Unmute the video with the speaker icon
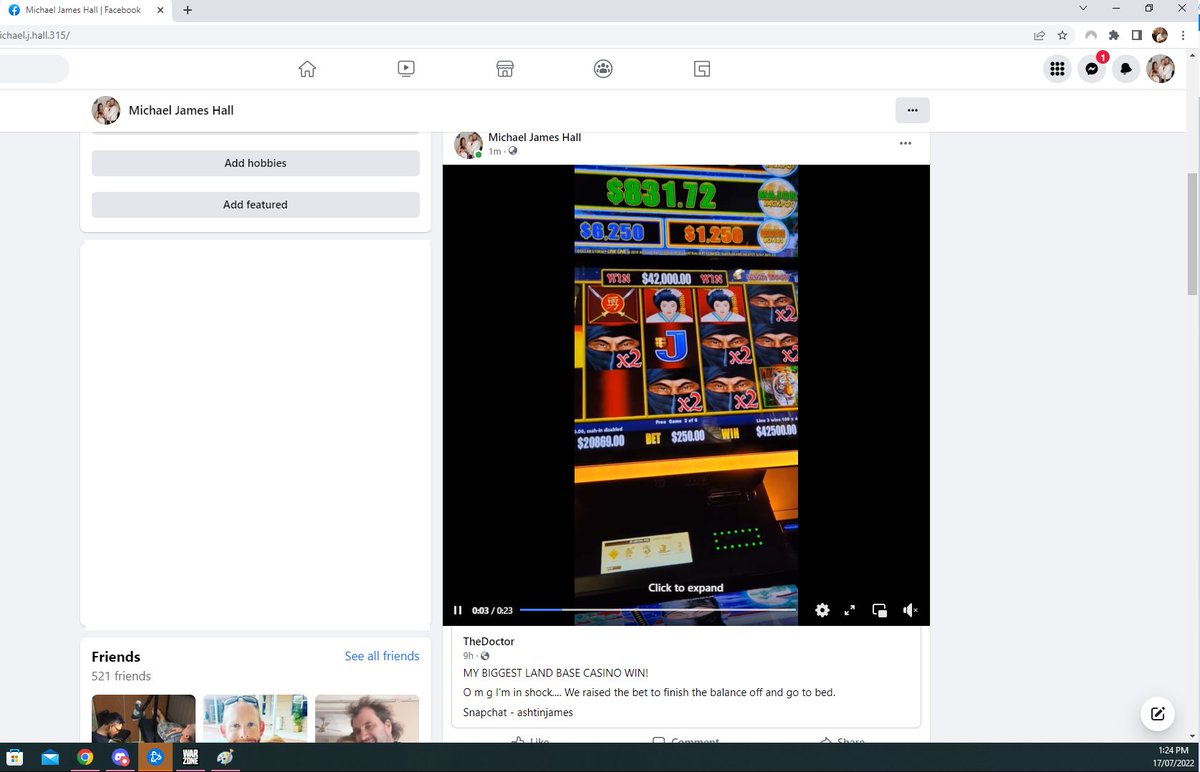This screenshot has height=772, width=1200. pyautogui.click(x=910, y=610)
